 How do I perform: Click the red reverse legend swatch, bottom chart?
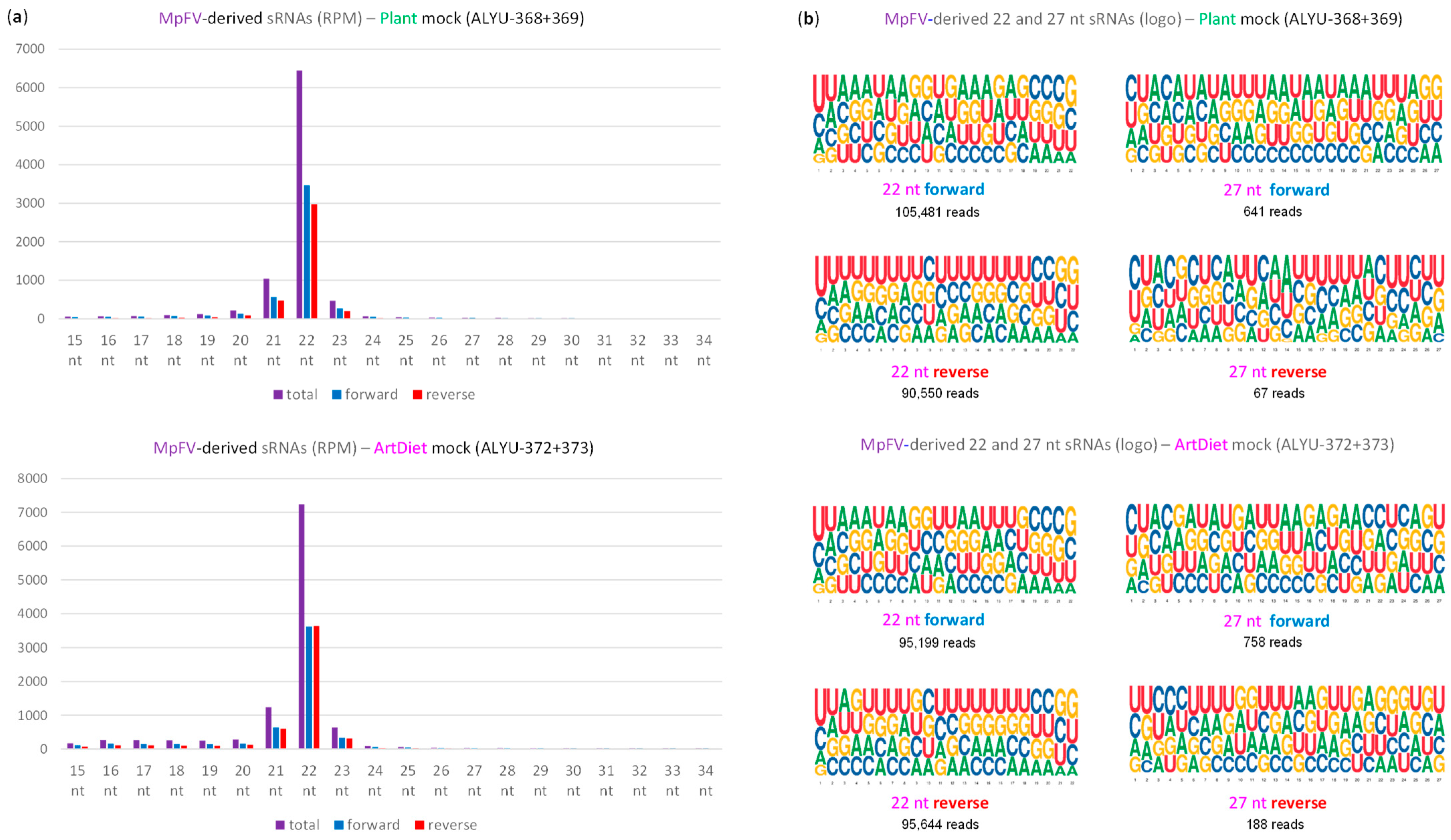[420, 825]
